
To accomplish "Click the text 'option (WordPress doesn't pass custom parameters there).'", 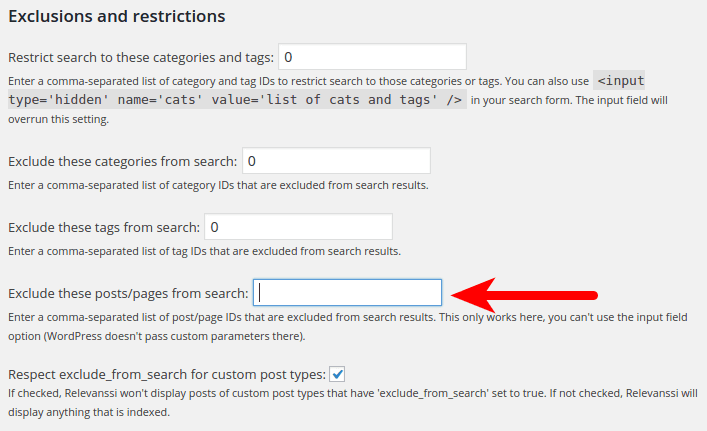I will (156, 336).
